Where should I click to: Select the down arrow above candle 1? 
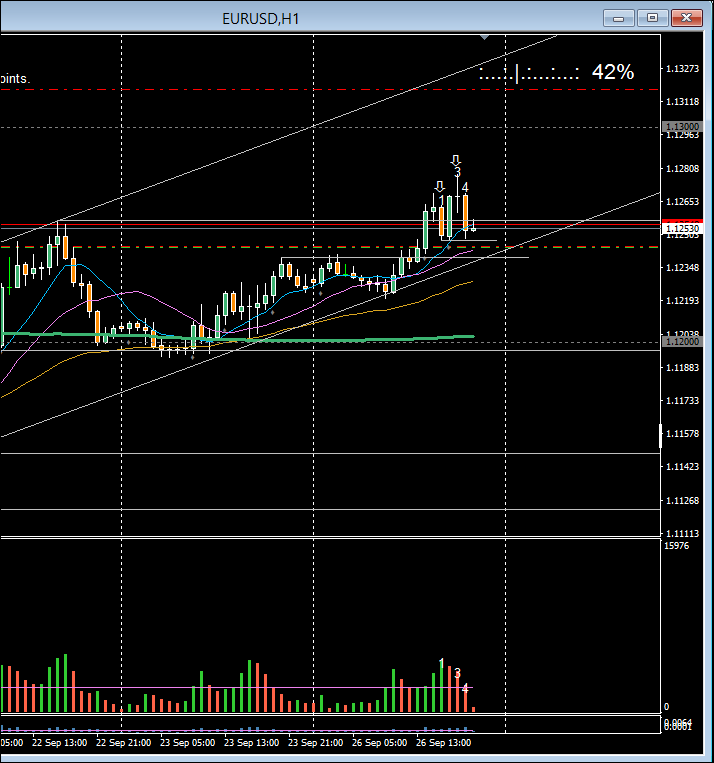440,186
